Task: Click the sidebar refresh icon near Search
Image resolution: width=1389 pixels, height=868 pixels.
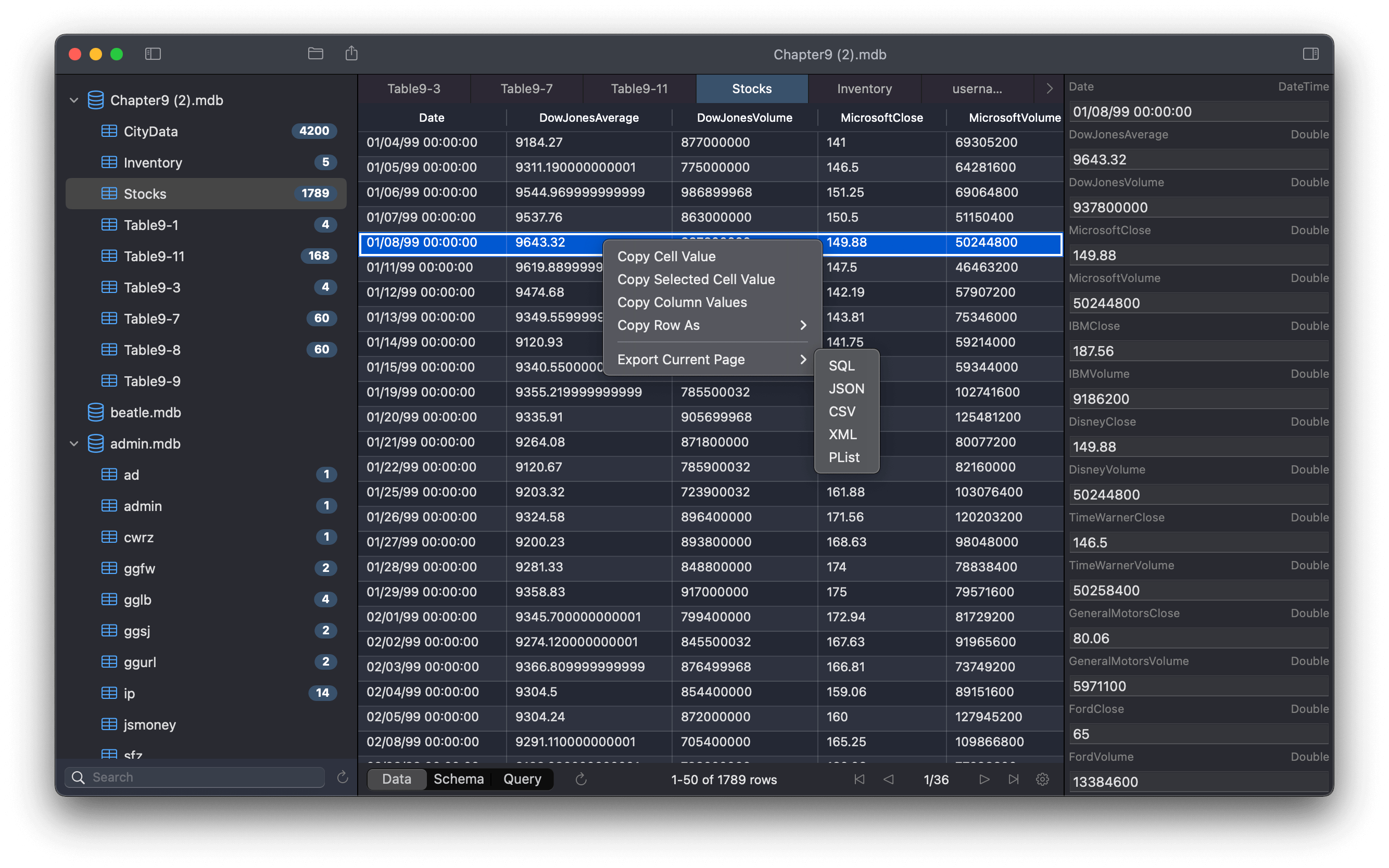Action: (x=342, y=777)
